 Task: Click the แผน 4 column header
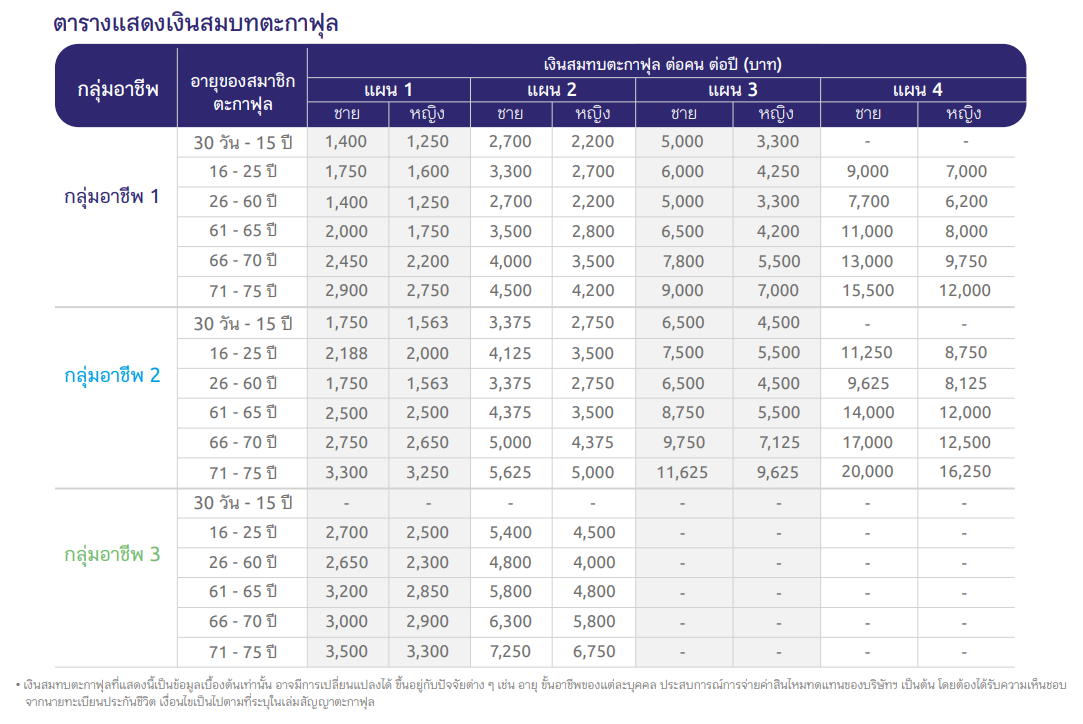(x=917, y=90)
